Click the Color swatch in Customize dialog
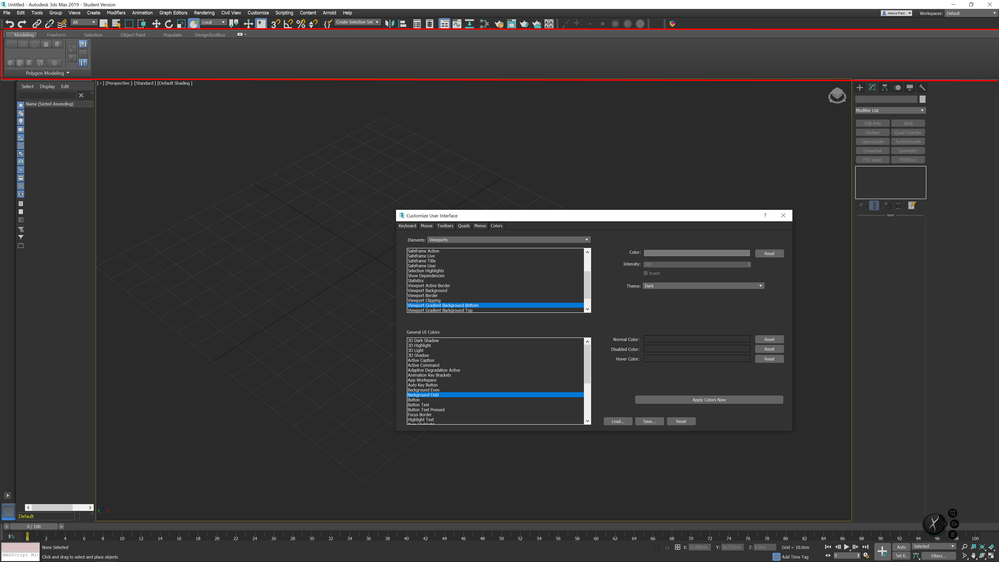 (x=697, y=253)
